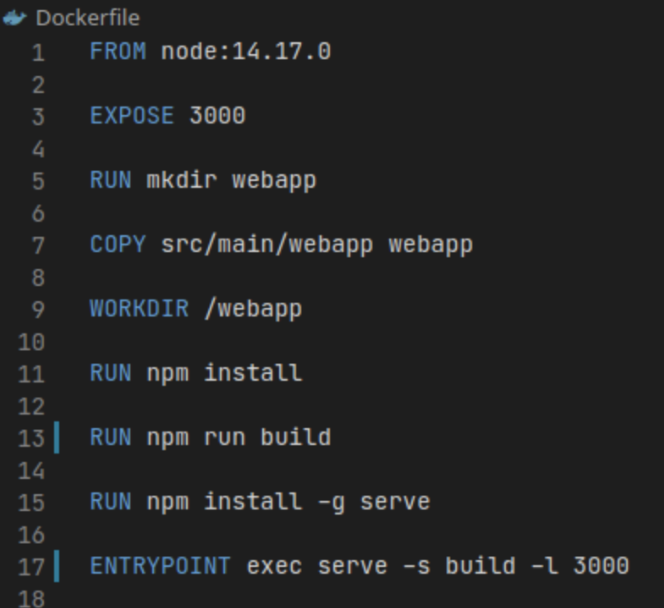Click empty line 18 at file end
This screenshot has height=608, width=664.
point(300,597)
